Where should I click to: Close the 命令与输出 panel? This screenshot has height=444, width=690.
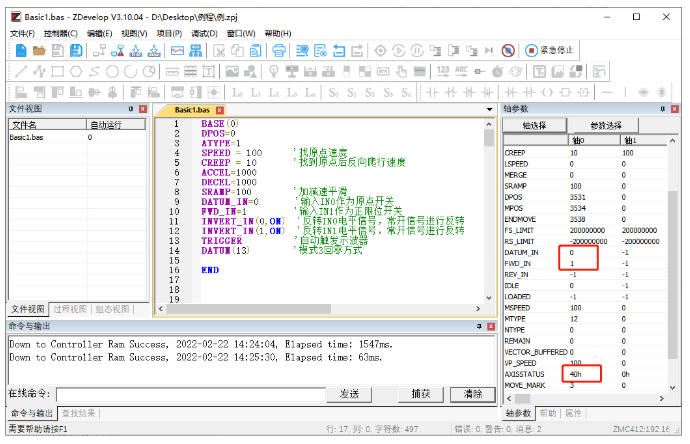(491, 326)
